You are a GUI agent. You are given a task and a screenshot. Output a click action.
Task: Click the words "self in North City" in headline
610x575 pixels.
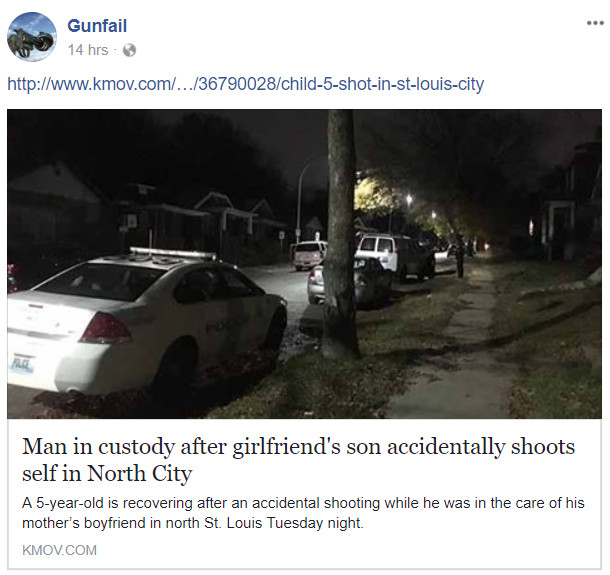click(107, 473)
